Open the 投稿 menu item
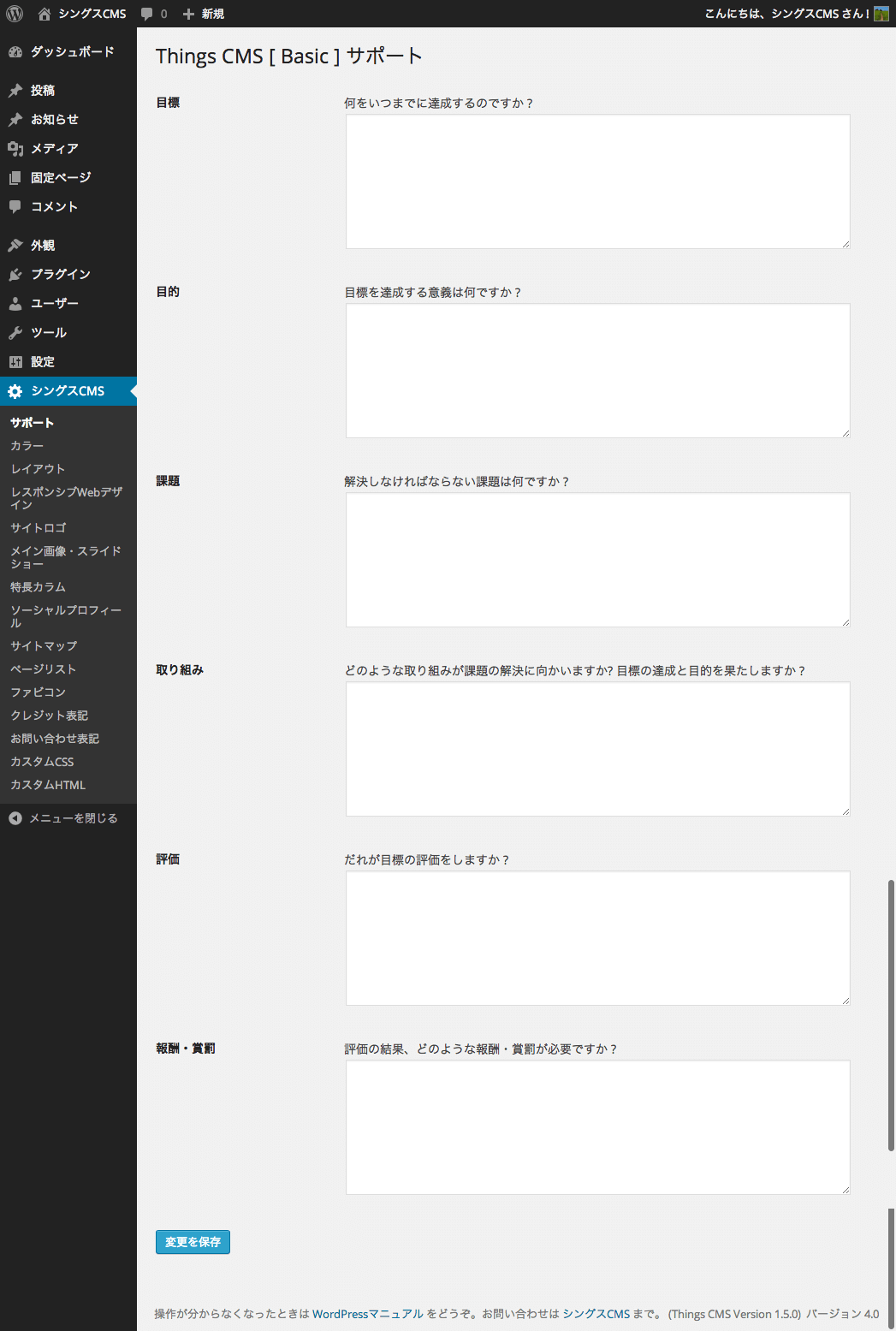Image resolution: width=896 pixels, height=1331 pixels. point(68,91)
